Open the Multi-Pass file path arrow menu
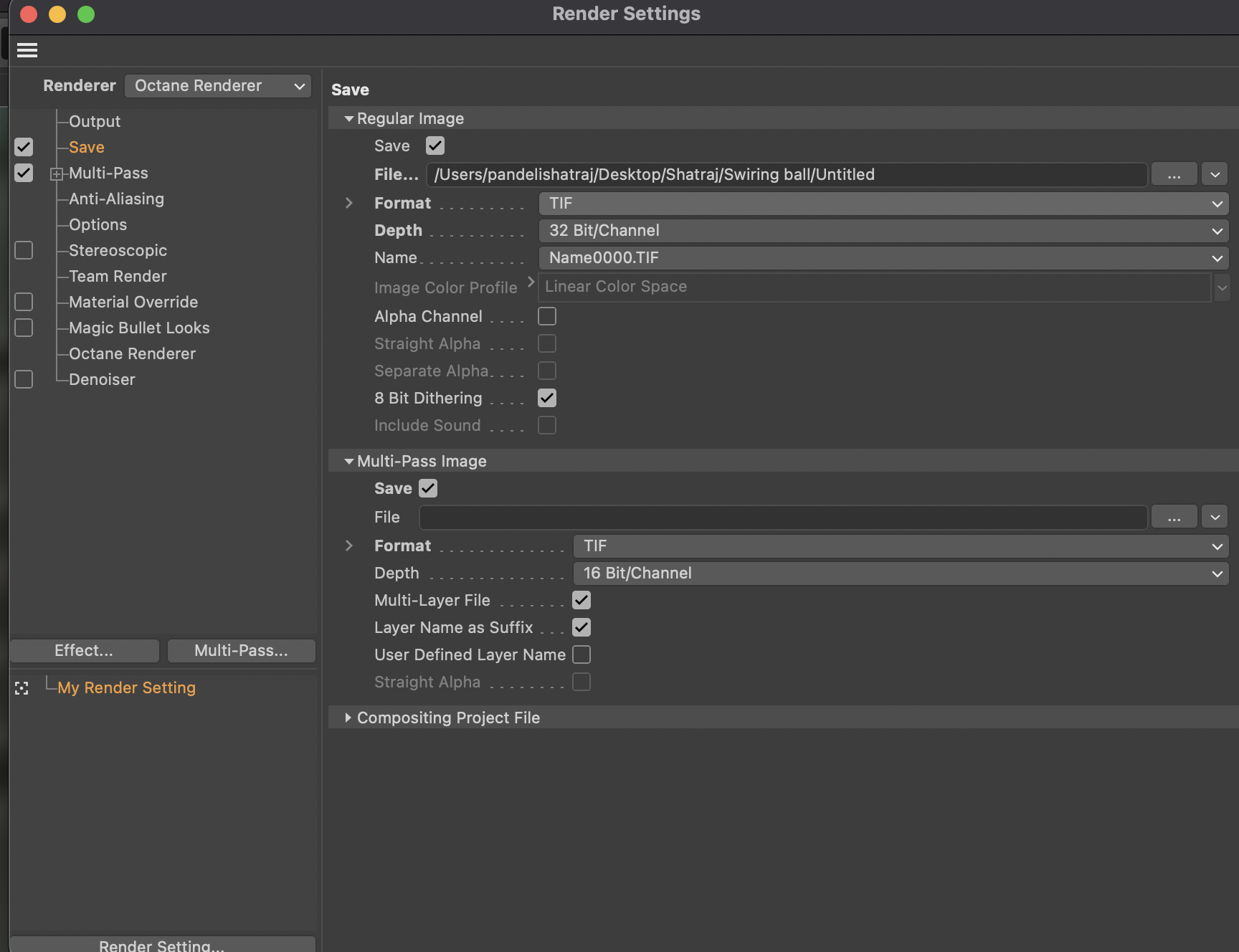The width and height of the screenshot is (1239, 952). point(1215,517)
